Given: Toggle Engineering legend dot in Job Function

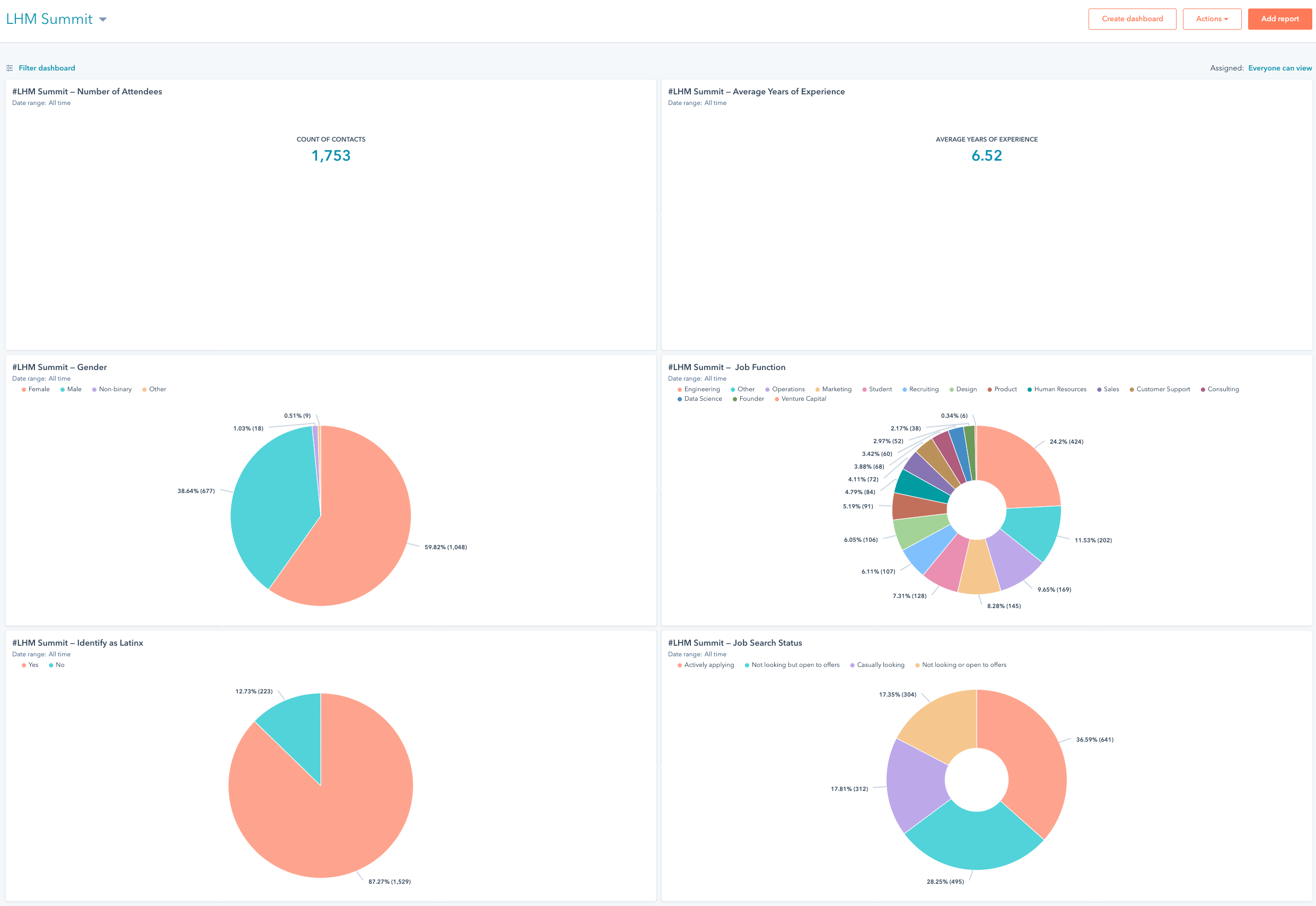Looking at the screenshot, I should [x=680, y=390].
